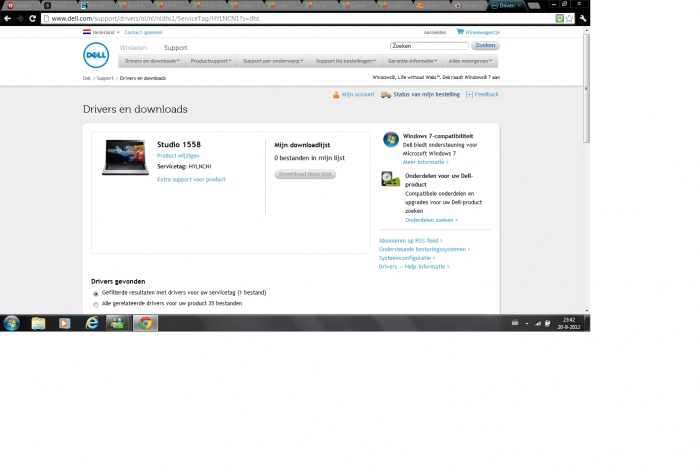The width and height of the screenshot is (700, 471).
Task: Expand 'Support bij bestellingen' dropdown
Action: click(346, 61)
